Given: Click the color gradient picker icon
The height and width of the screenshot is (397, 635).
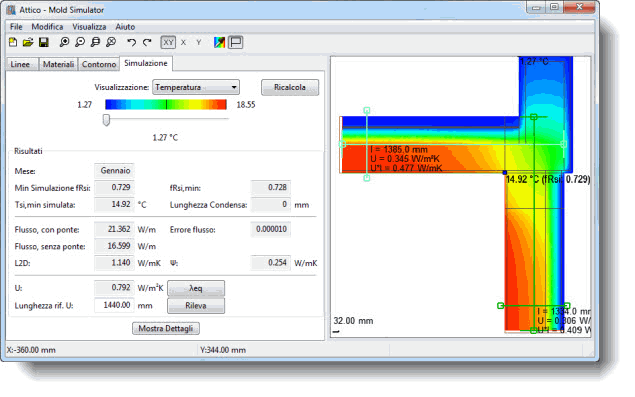Looking at the screenshot, I should 219,42.
